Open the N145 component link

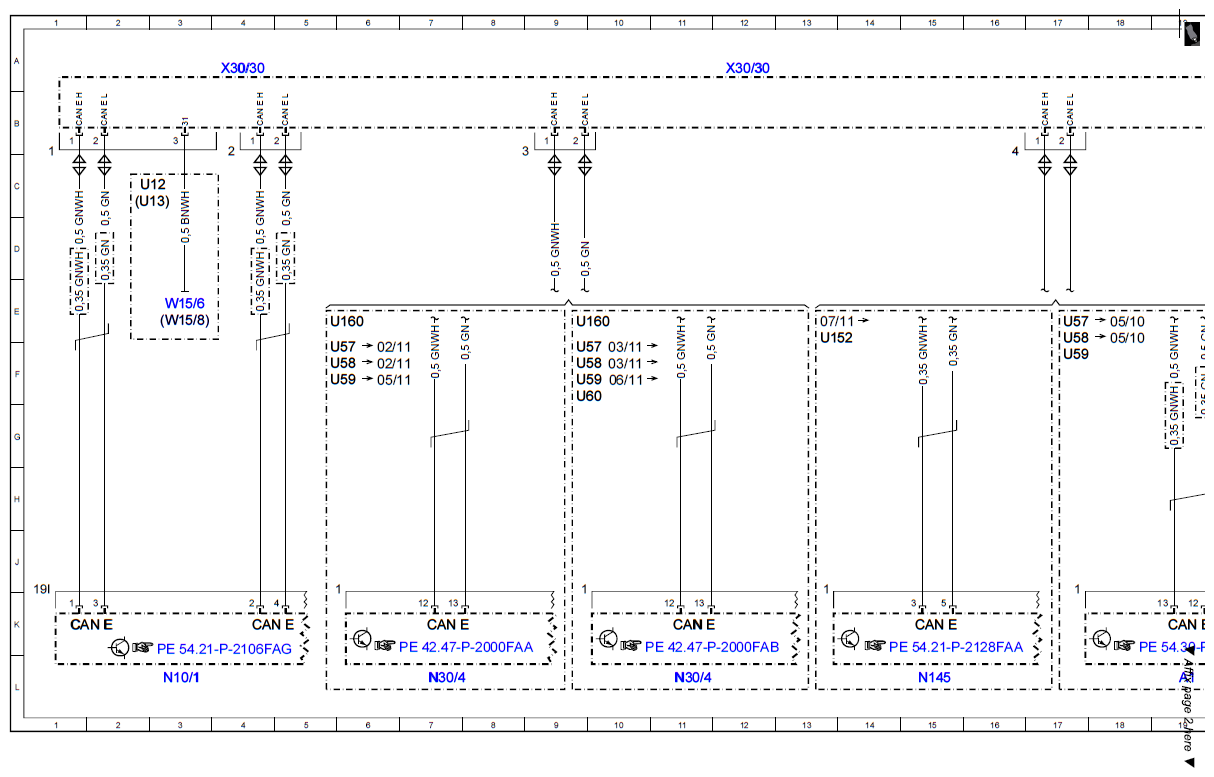click(x=935, y=677)
